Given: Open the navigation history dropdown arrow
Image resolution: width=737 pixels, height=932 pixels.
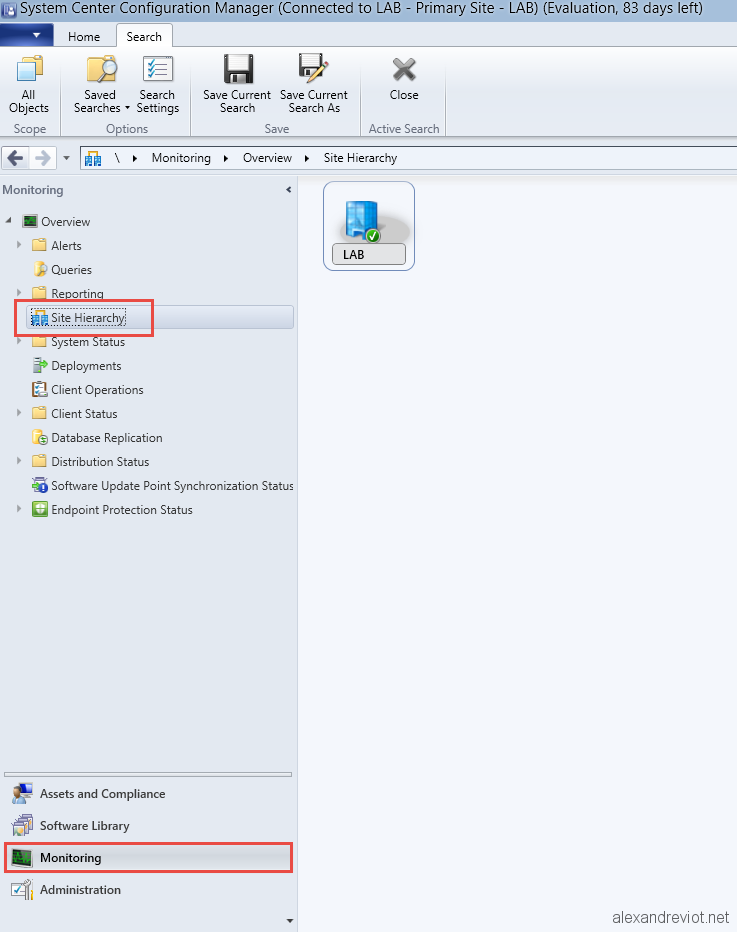Looking at the screenshot, I should coord(67,158).
